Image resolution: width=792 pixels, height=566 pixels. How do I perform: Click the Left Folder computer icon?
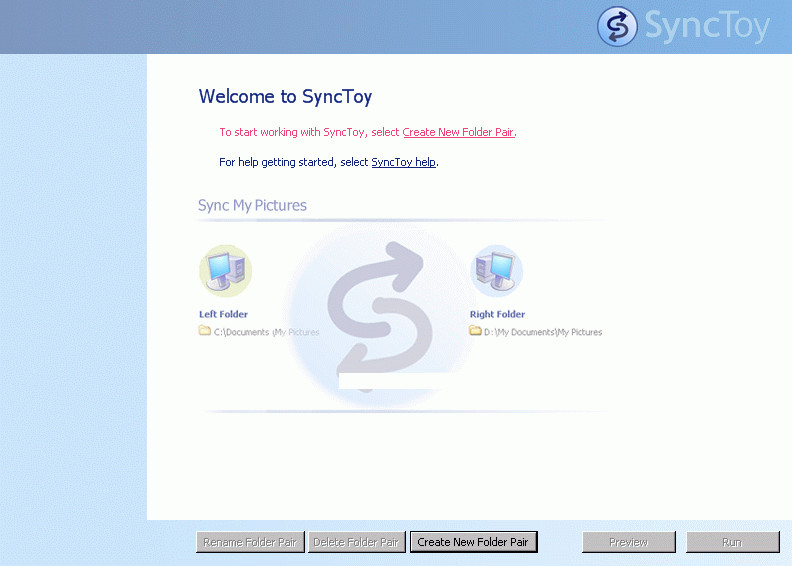tap(225, 271)
